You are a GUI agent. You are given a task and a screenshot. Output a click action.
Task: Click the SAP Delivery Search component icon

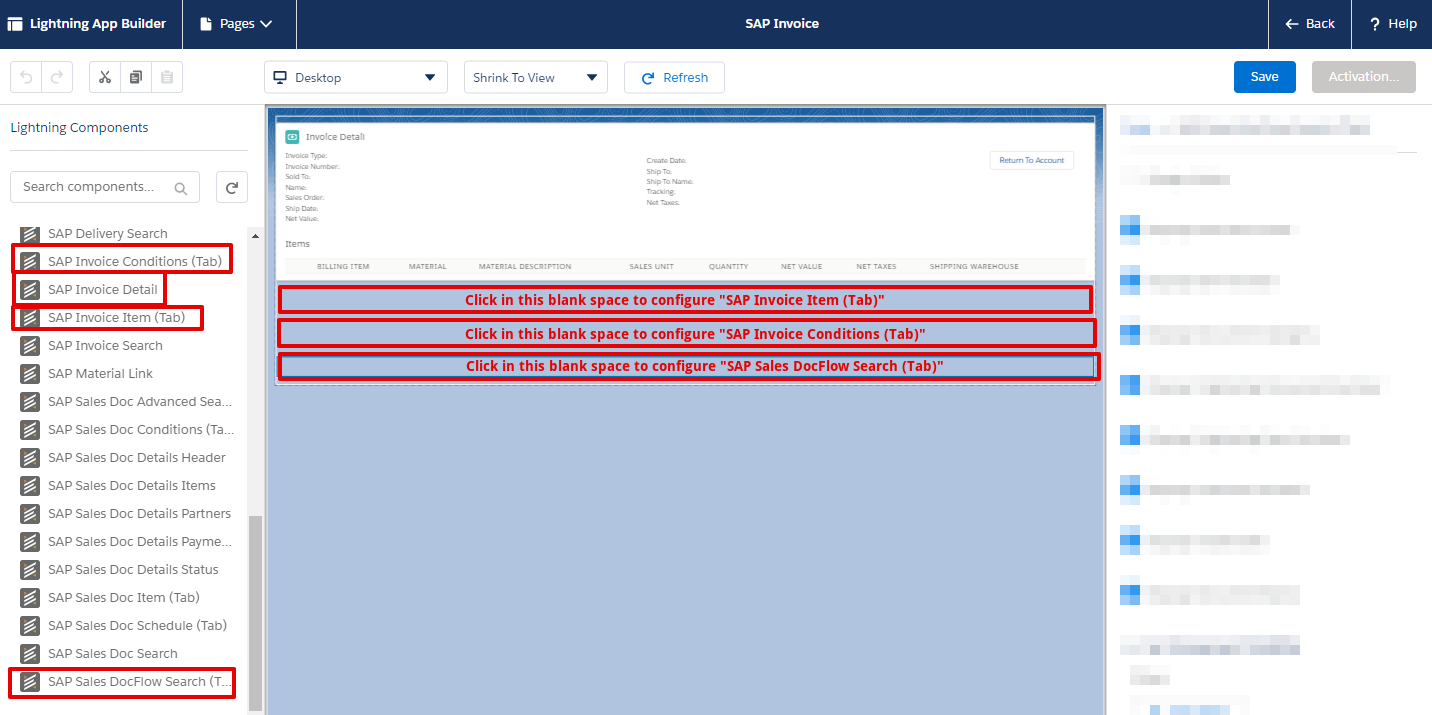[x=30, y=234]
